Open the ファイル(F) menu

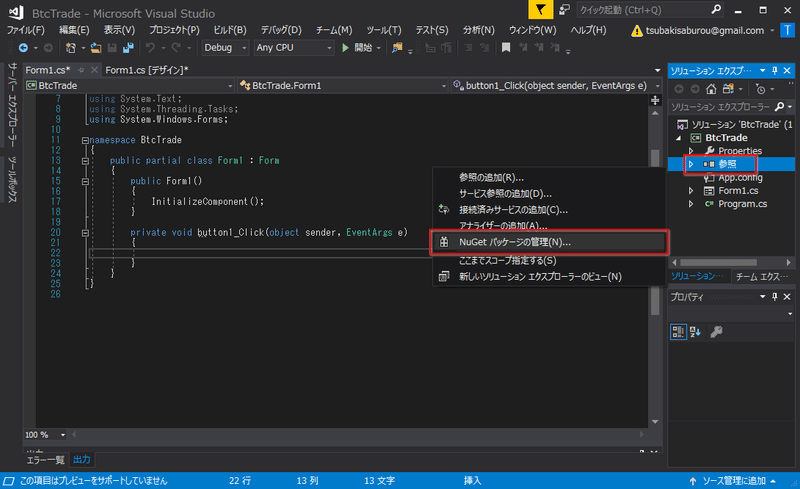click(x=26, y=31)
